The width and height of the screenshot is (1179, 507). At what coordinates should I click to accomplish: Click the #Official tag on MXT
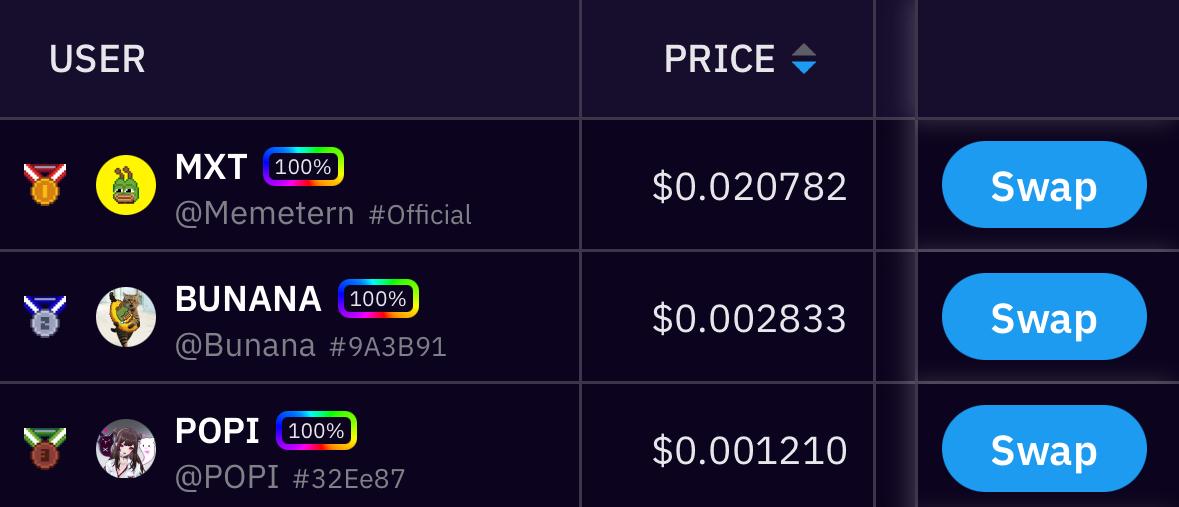point(420,215)
